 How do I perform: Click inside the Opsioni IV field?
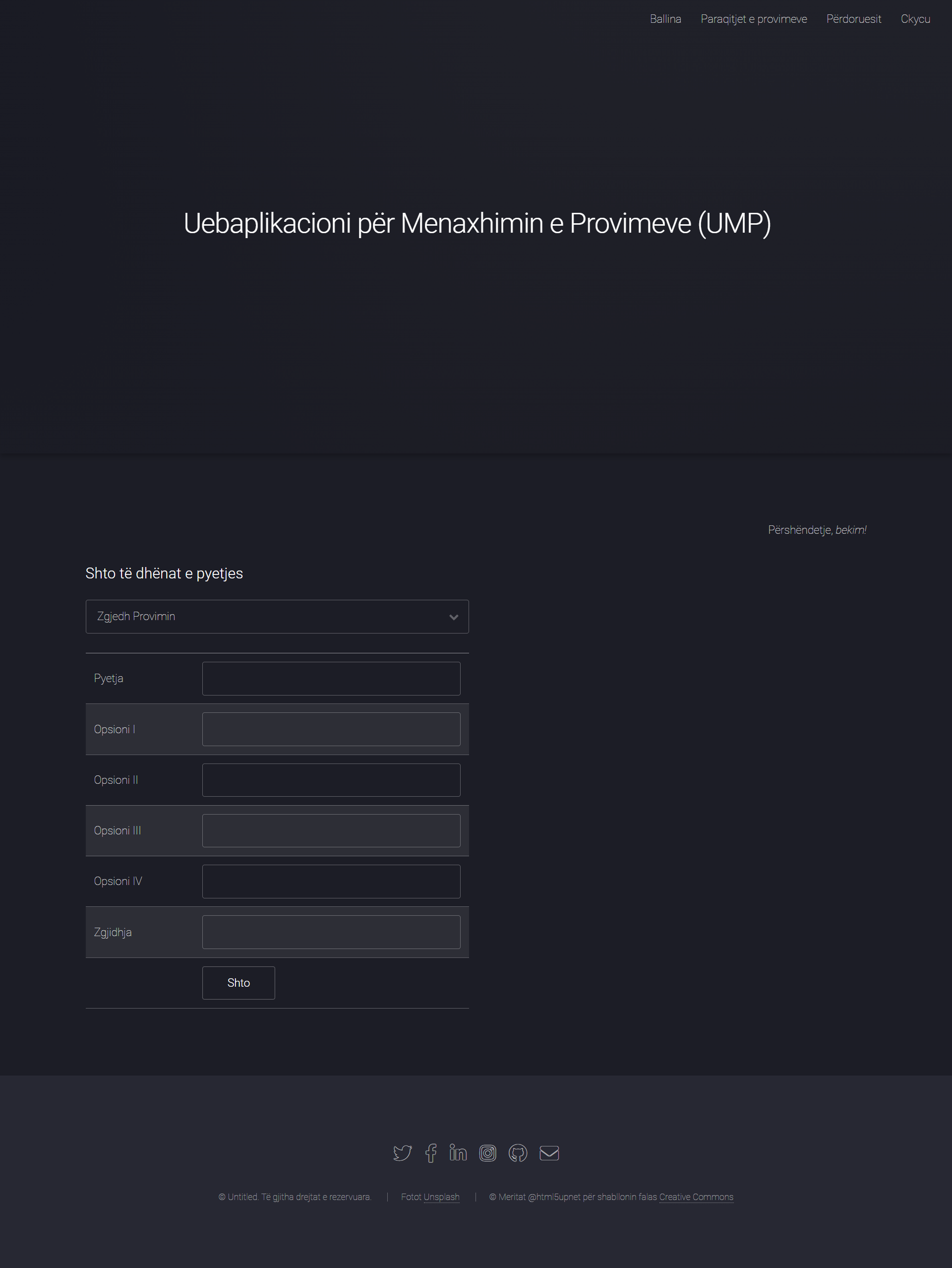(331, 881)
